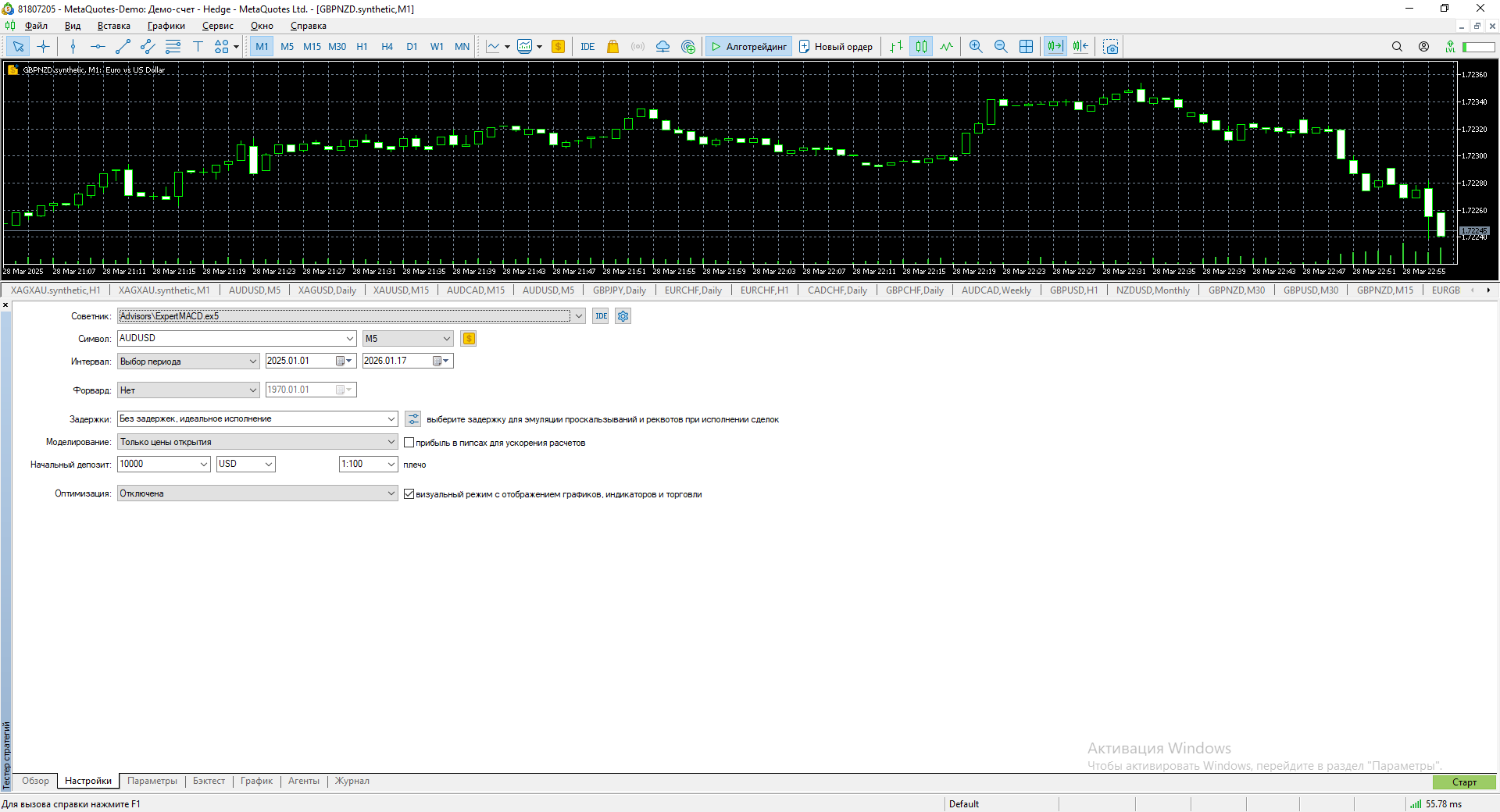Expand the Моделирование dropdown
Image resolution: width=1500 pixels, height=812 pixels.
tap(391, 442)
